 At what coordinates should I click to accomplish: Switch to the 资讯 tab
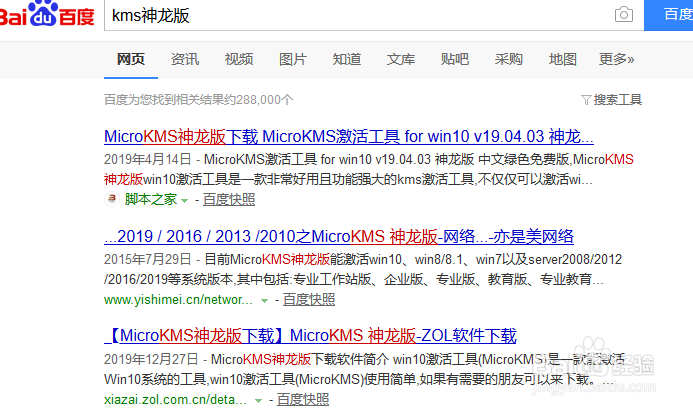[185, 59]
